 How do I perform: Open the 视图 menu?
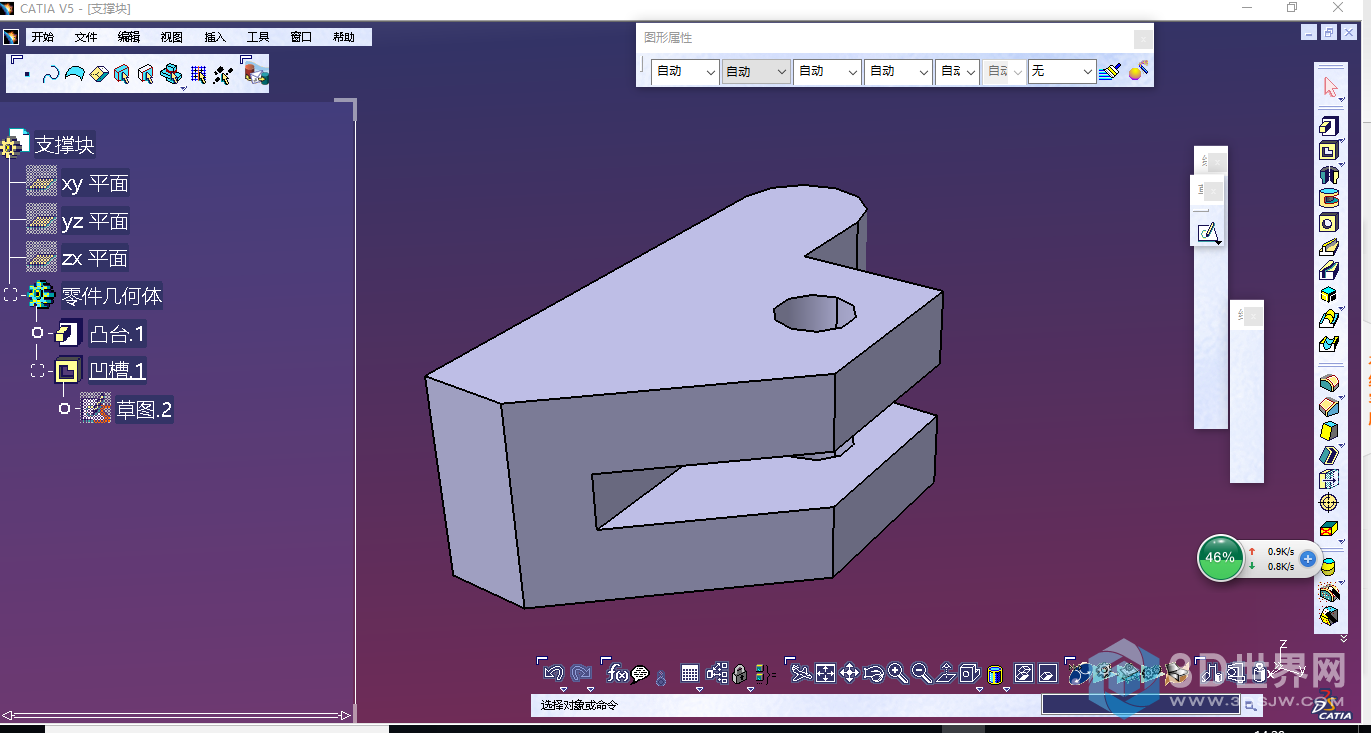(x=172, y=37)
